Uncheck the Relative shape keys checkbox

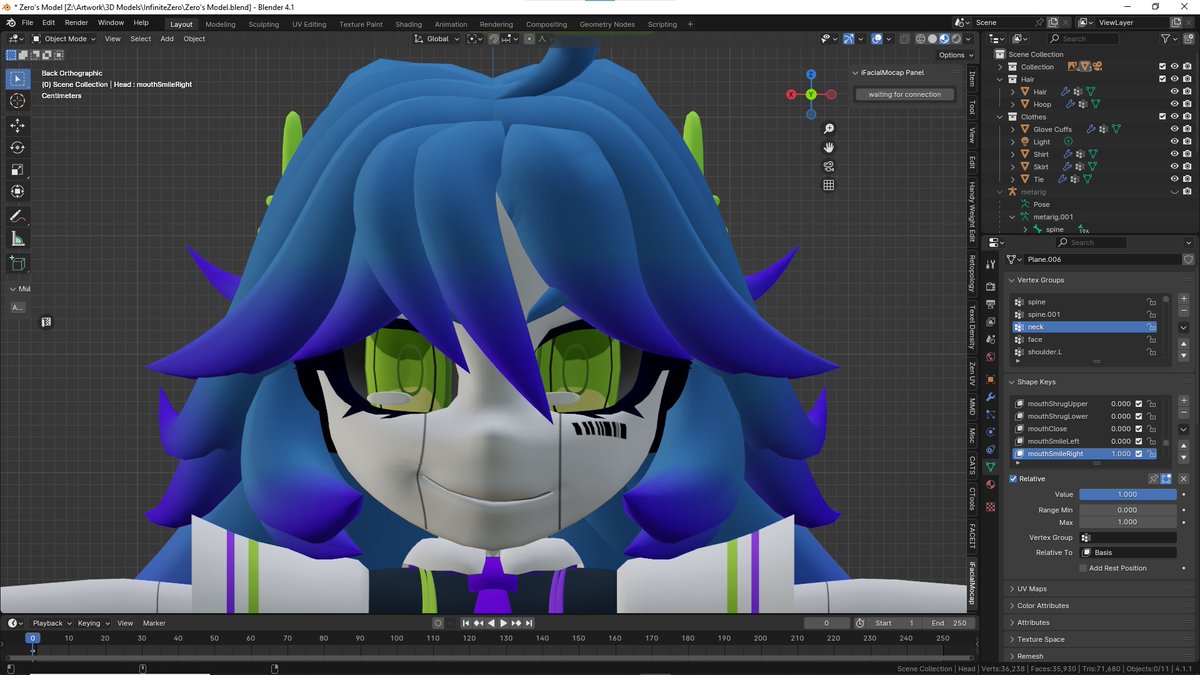pos(1013,479)
